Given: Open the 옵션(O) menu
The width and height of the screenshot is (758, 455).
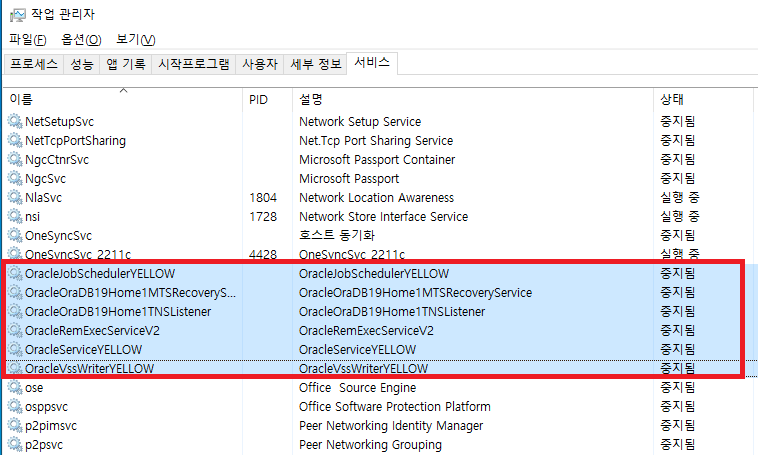Looking at the screenshot, I should [x=81, y=39].
